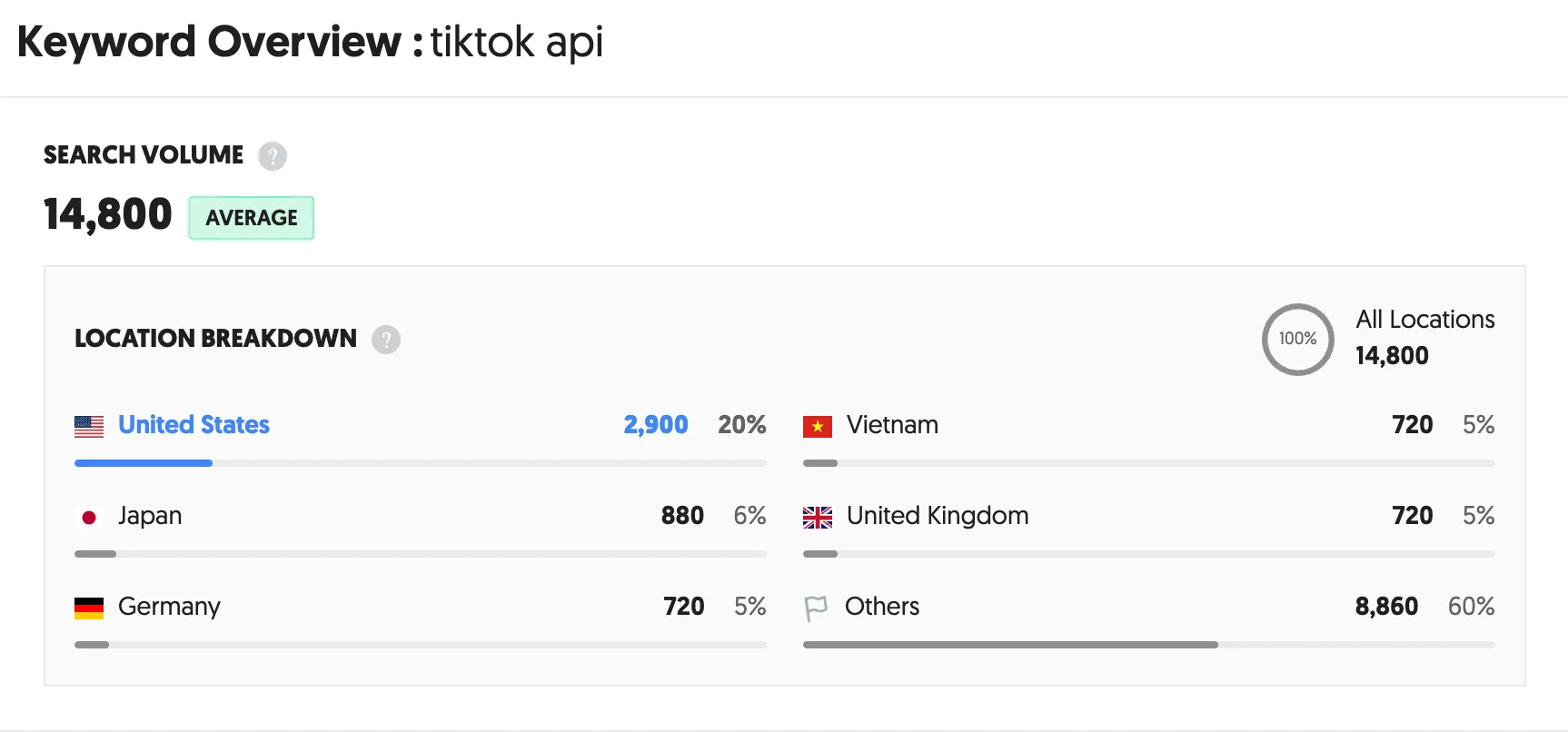Click the Location Breakdown help icon
The width and height of the screenshot is (1568, 732).
tap(386, 340)
